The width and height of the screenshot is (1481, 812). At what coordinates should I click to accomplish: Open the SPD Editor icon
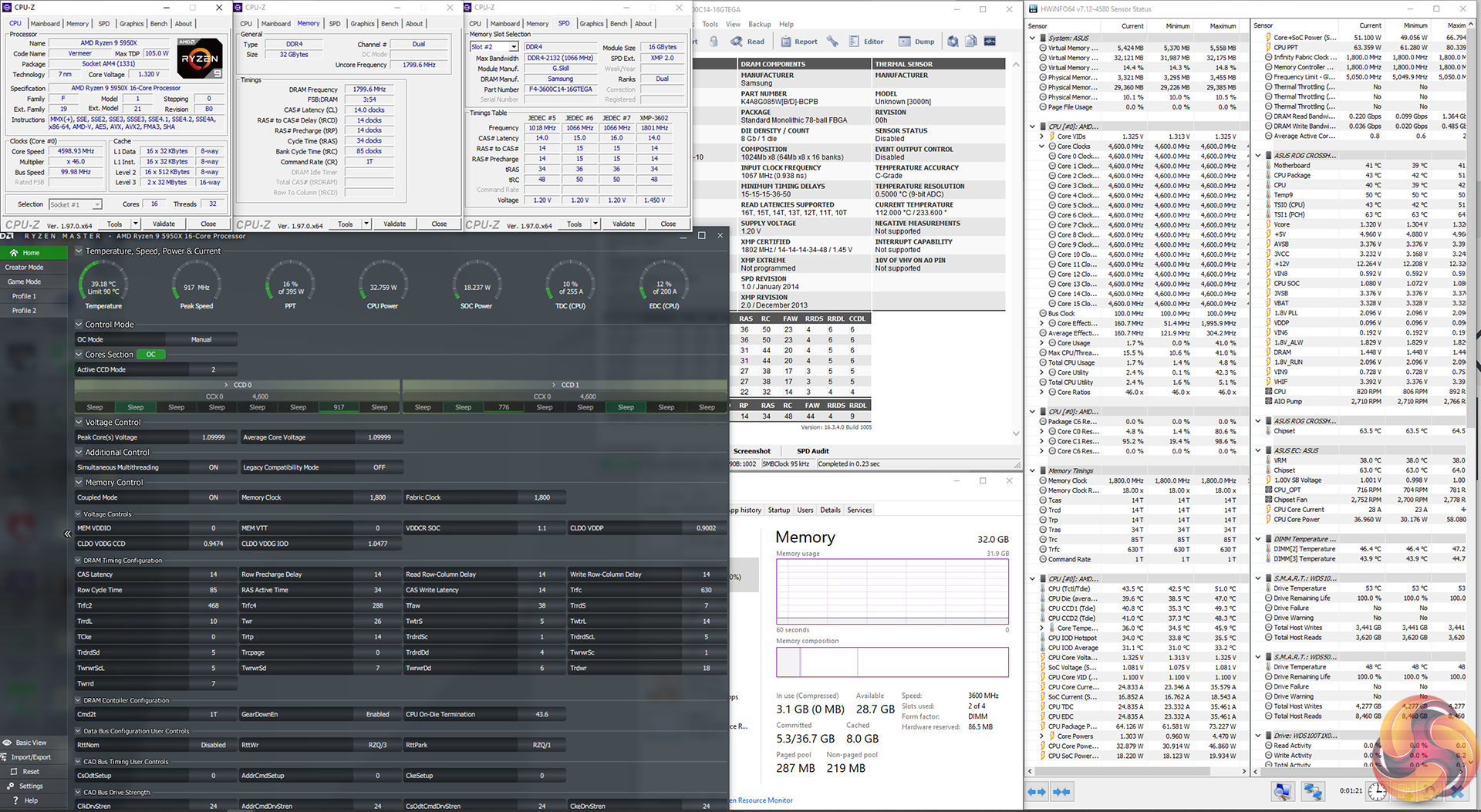[x=854, y=42]
